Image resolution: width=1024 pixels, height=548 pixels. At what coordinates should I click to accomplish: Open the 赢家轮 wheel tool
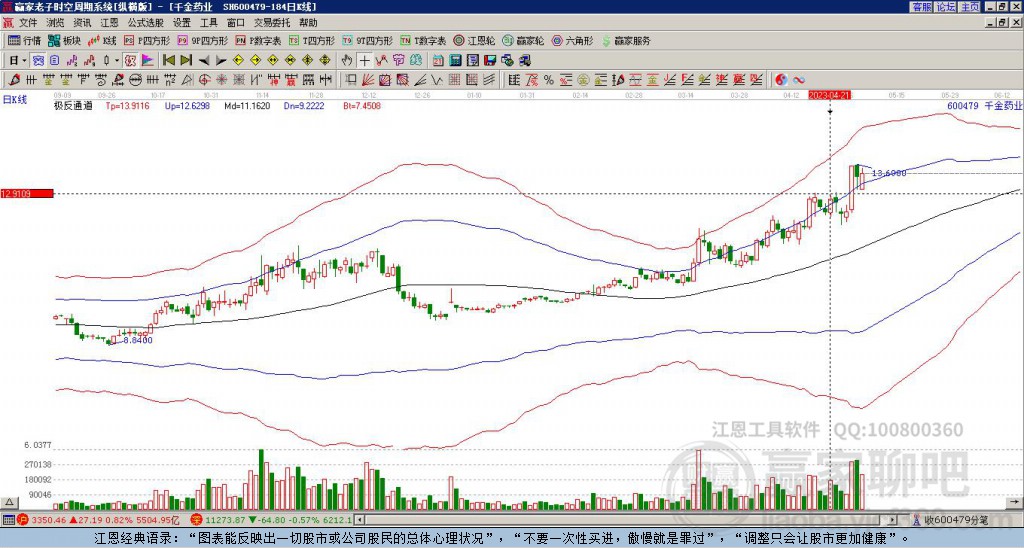(523, 40)
